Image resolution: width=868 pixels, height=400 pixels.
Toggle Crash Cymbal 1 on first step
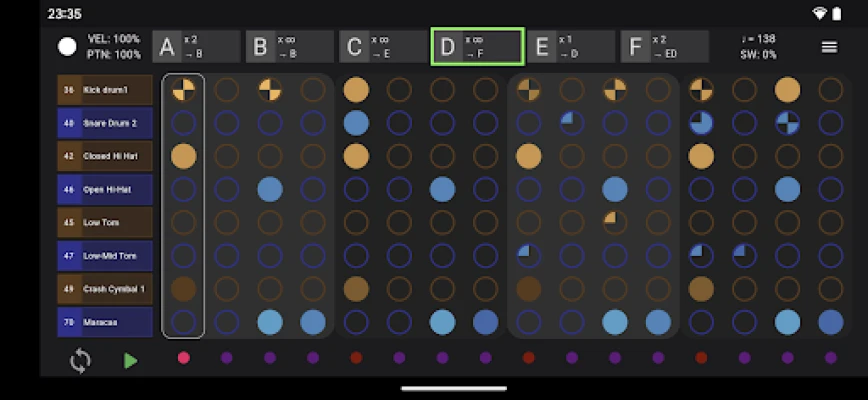point(183,289)
